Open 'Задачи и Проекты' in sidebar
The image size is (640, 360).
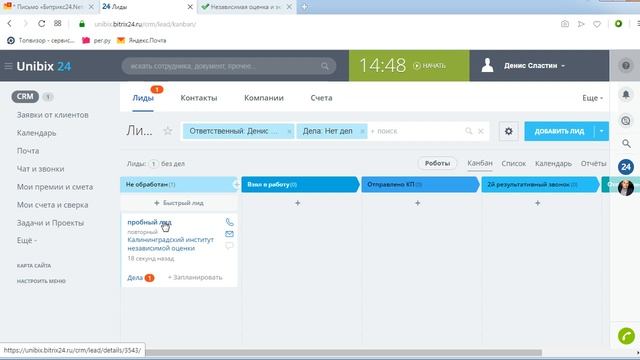50,223
